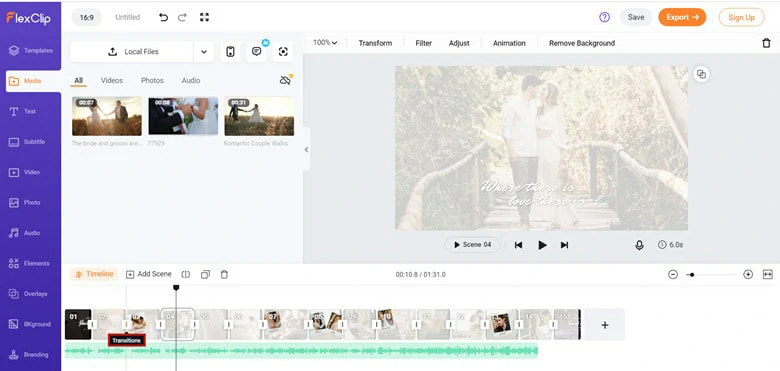Image resolution: width=780 pixels, height=371 pixels.
Task: Click the orange Export button
Action: [682, 17]
